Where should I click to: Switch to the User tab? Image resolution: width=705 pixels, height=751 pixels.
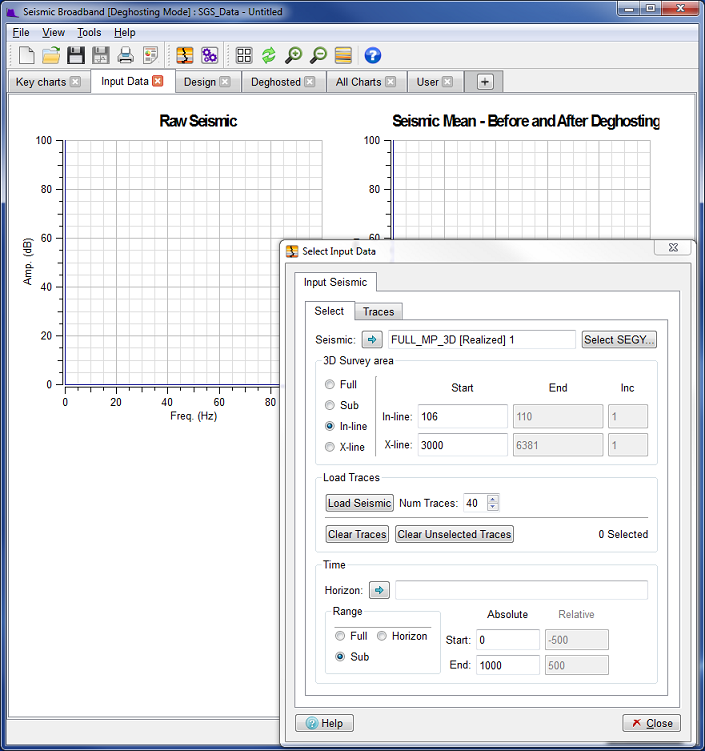coord(428,82)
